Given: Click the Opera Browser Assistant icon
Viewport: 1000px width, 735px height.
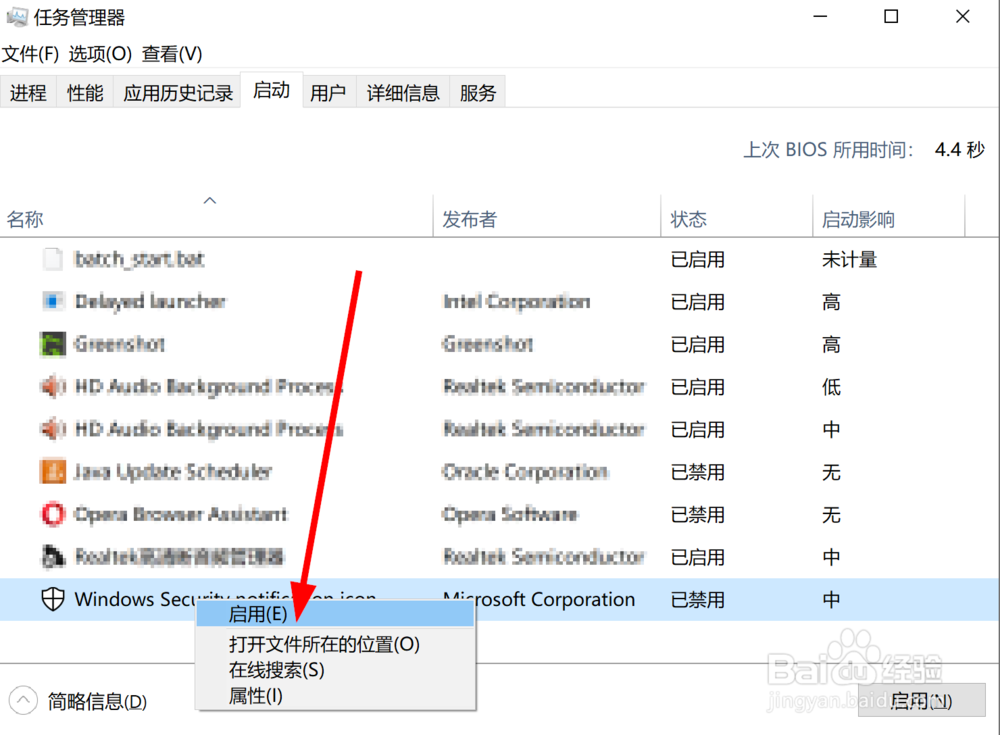Looking at the screenshot, I should [x=52, y=514].
